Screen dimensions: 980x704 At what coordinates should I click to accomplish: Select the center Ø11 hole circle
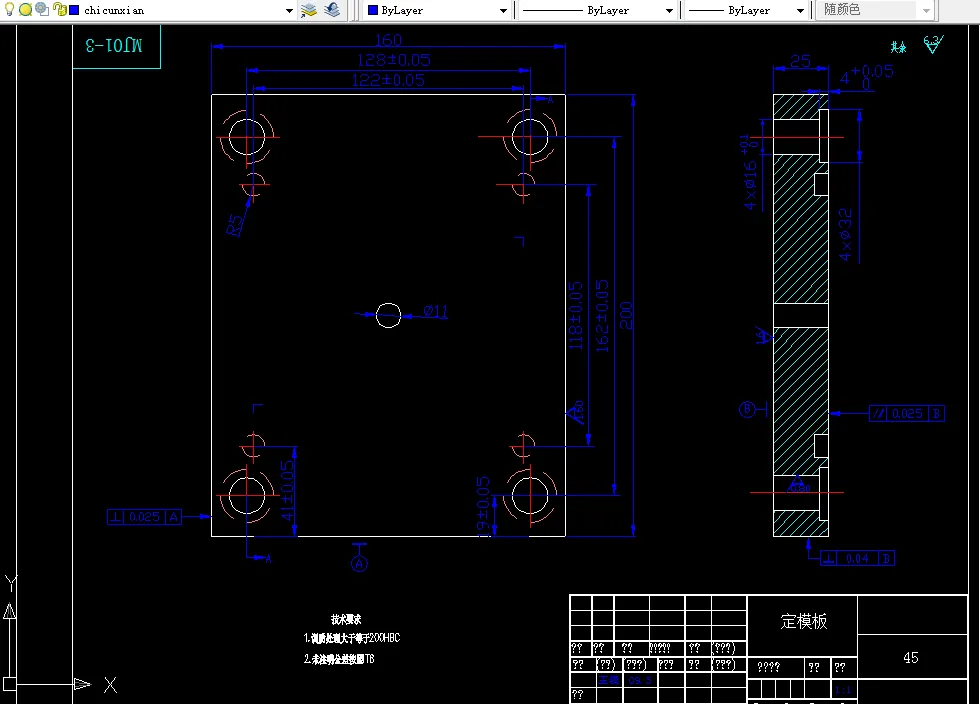388,315
